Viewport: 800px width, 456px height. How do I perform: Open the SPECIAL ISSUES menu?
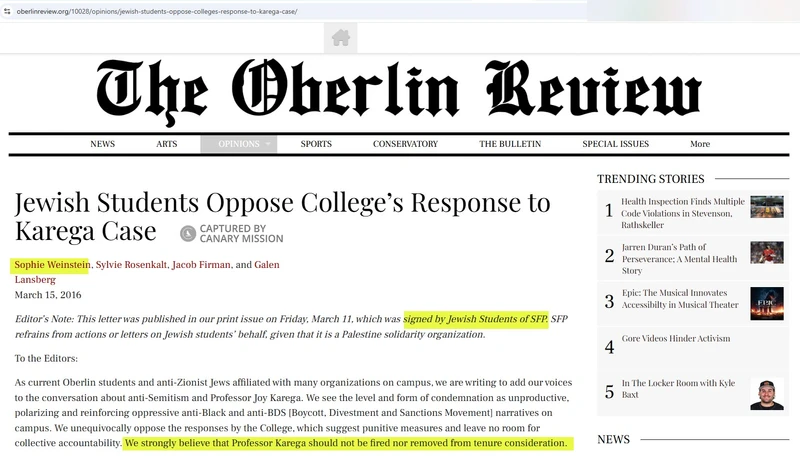(615, 144)
